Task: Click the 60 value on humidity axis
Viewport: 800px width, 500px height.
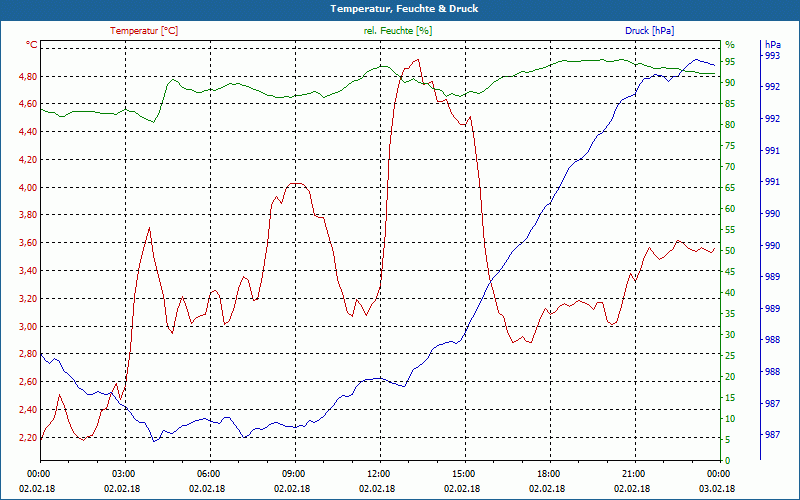Action: tap(730, 209)
